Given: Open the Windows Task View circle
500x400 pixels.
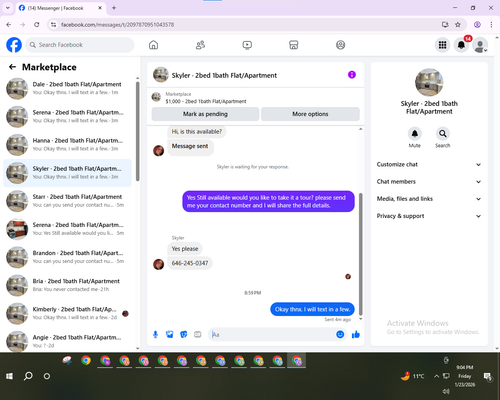Looking at the screenshot, I should tap(47, 376).
